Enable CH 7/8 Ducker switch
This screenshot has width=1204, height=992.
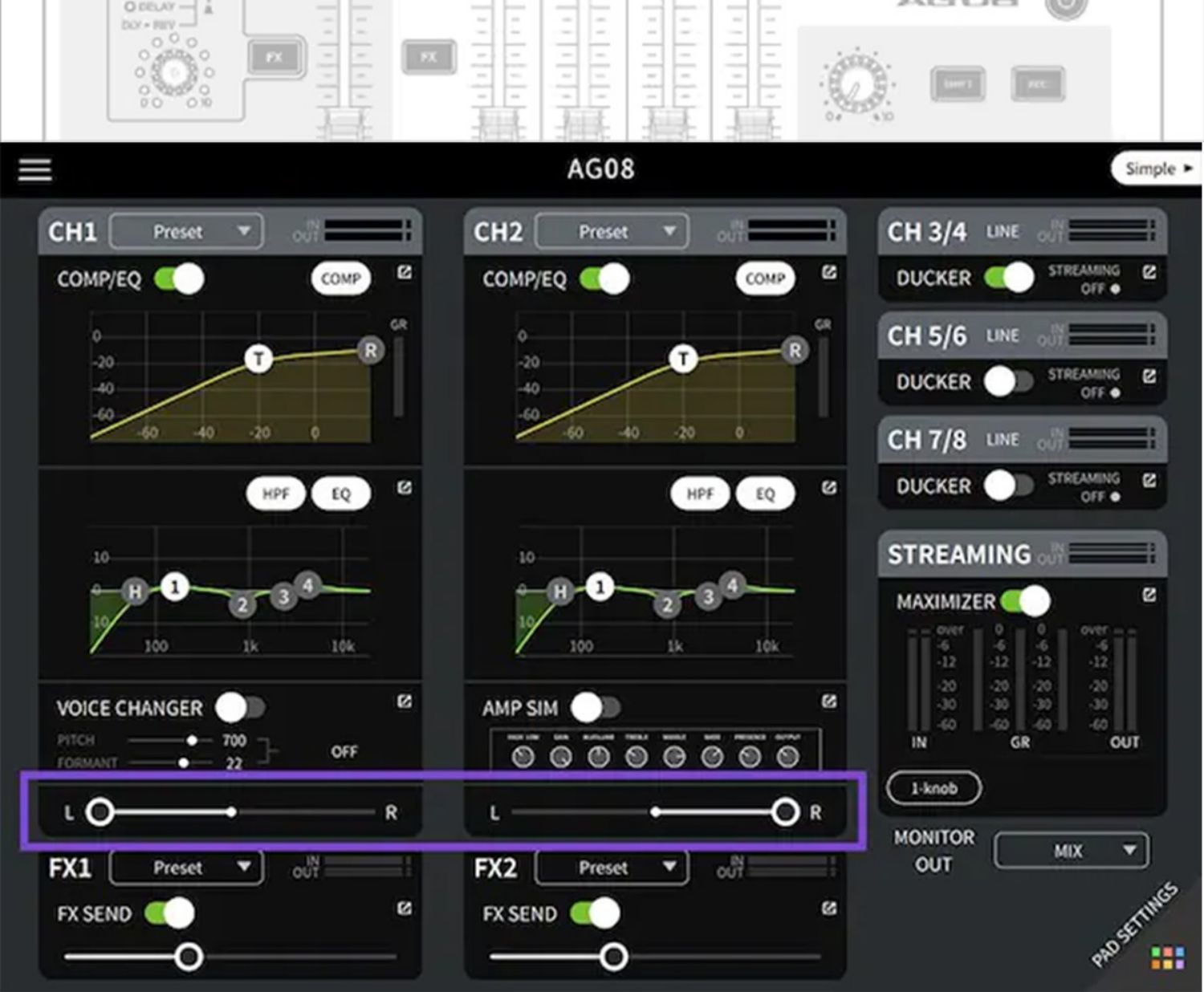coord(1009,486)
